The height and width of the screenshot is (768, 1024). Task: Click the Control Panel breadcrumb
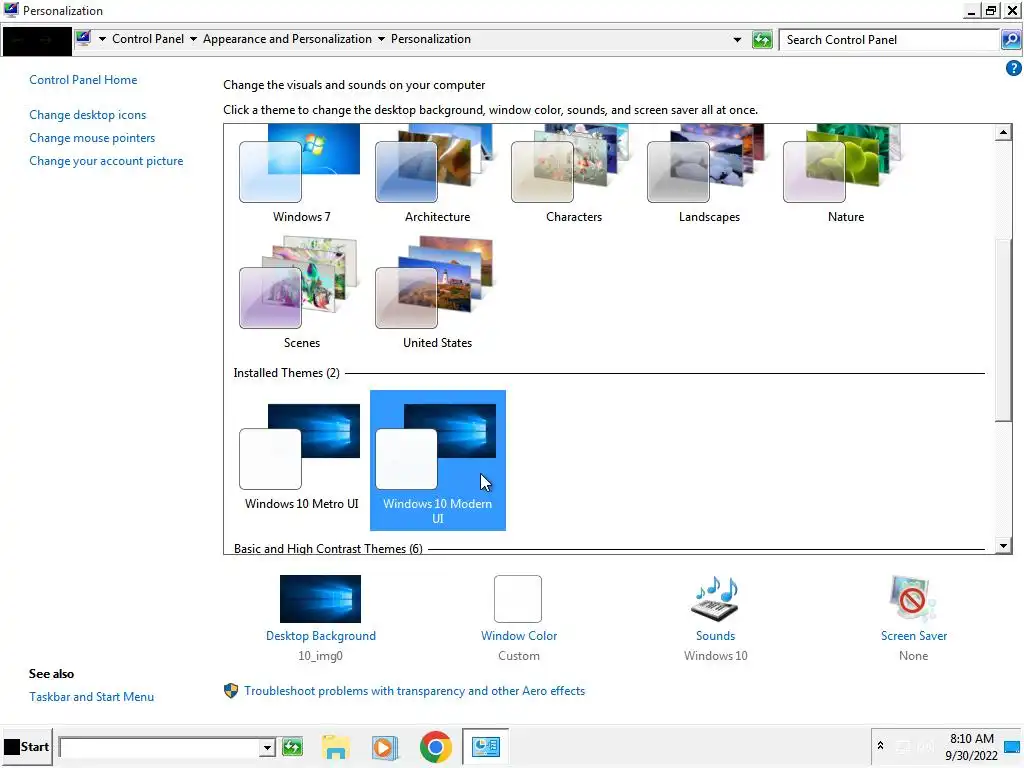click(148, 39)
